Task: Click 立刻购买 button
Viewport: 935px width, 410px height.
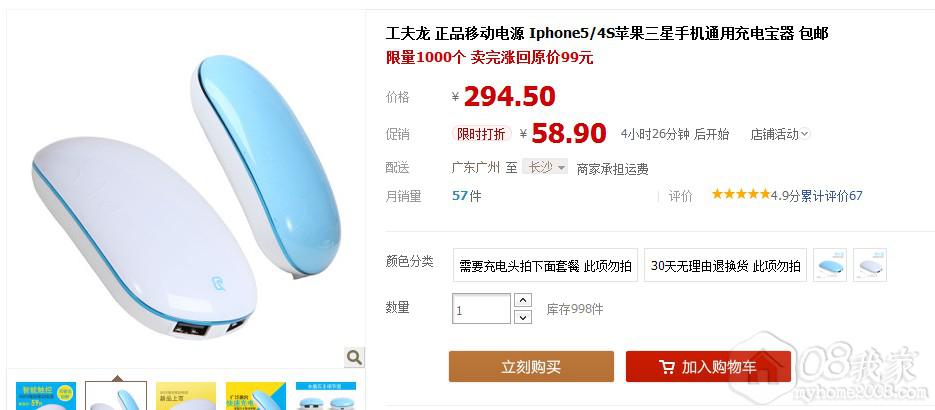Action: 531,366
